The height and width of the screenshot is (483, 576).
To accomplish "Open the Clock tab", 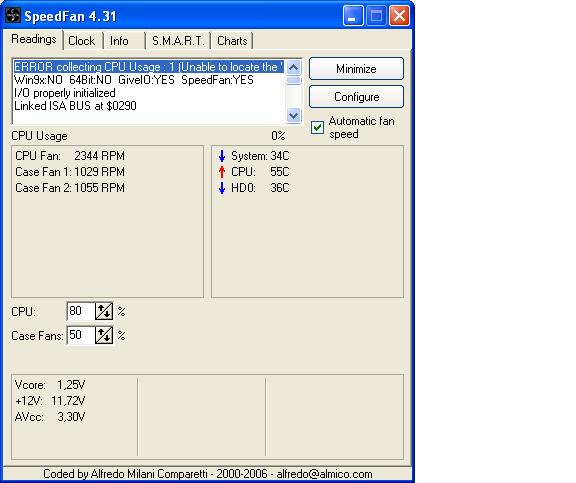I will click(x=82, y=40).
